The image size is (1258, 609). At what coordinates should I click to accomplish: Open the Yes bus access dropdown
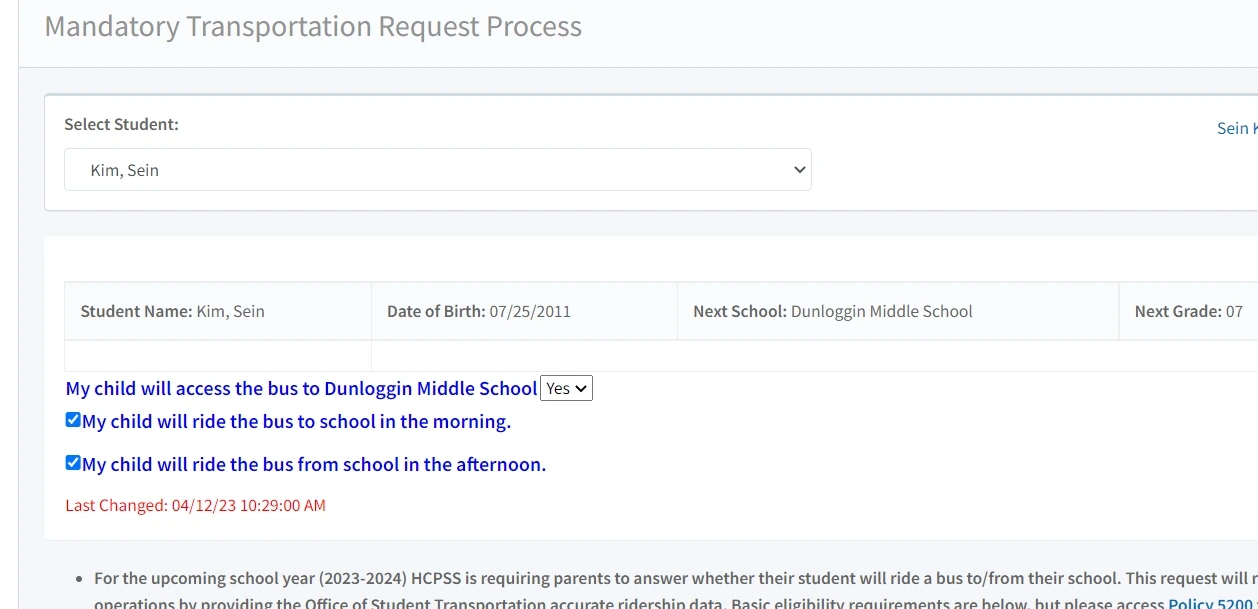tap(566, 388)
